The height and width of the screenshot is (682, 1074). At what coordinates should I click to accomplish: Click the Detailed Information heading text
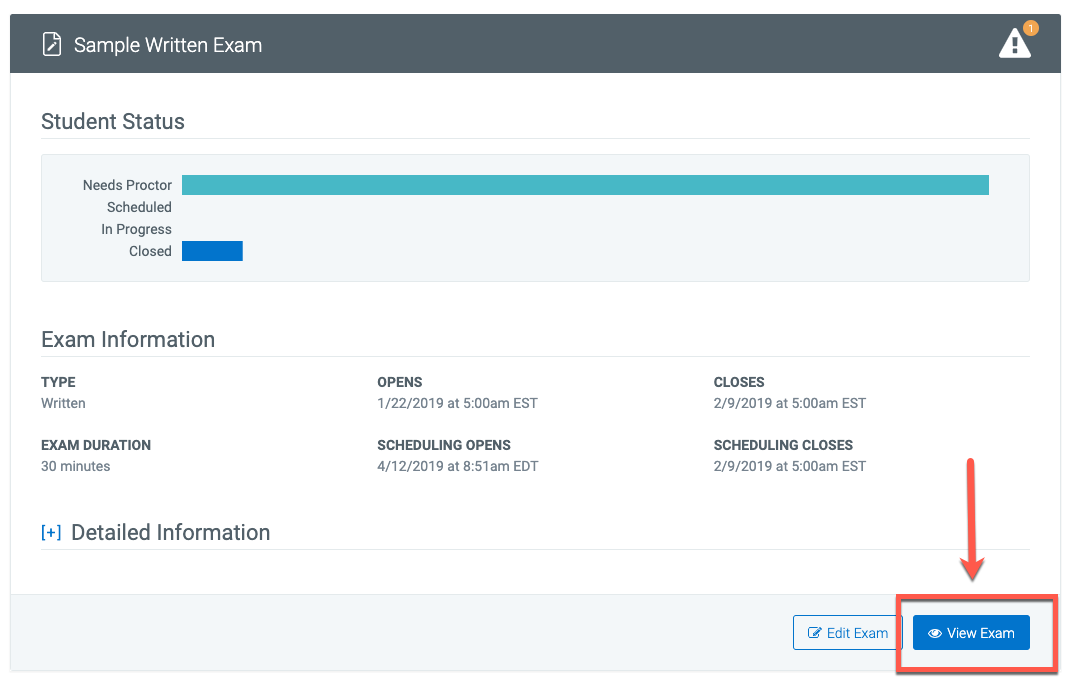171,532
